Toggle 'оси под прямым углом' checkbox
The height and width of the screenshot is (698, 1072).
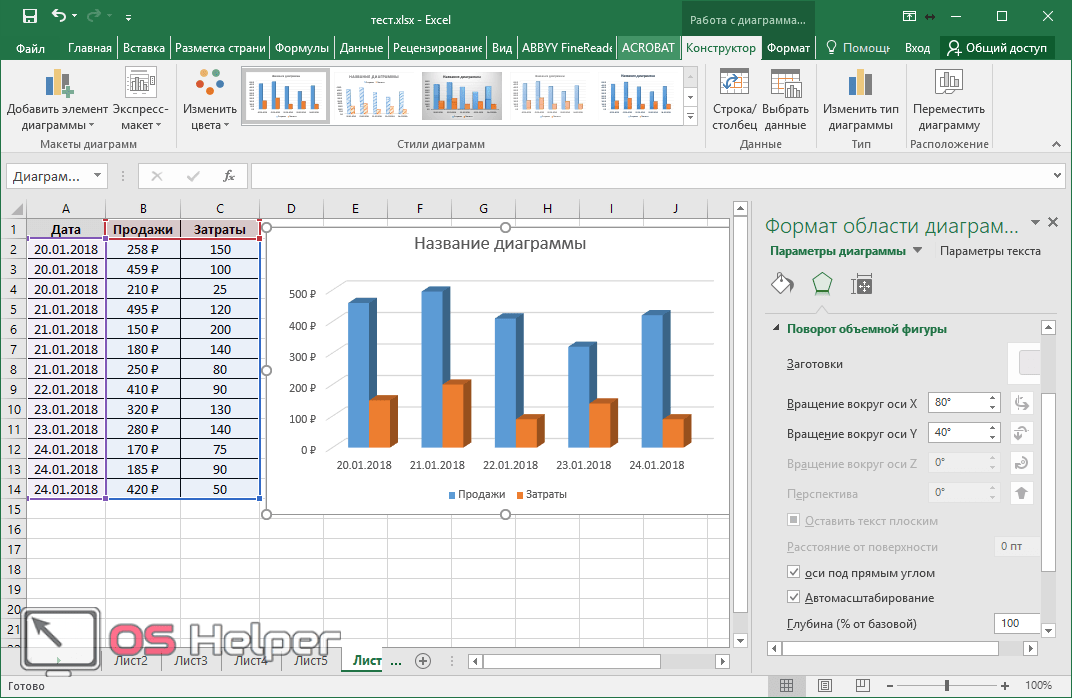[x=794, y=573]
